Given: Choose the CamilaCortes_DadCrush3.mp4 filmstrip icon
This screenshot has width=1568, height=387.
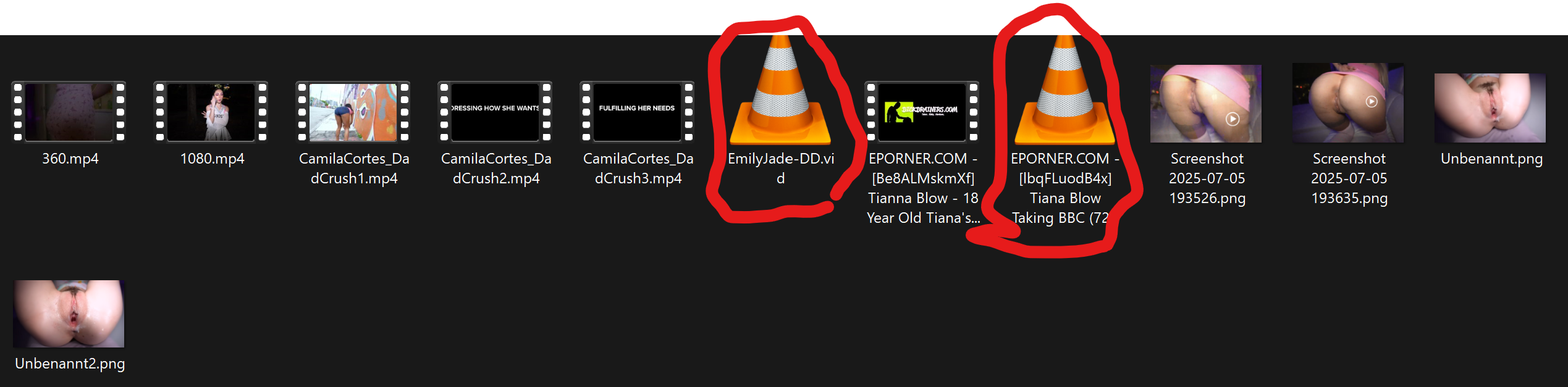Looking at the screenshot, I should coord(638,112).
